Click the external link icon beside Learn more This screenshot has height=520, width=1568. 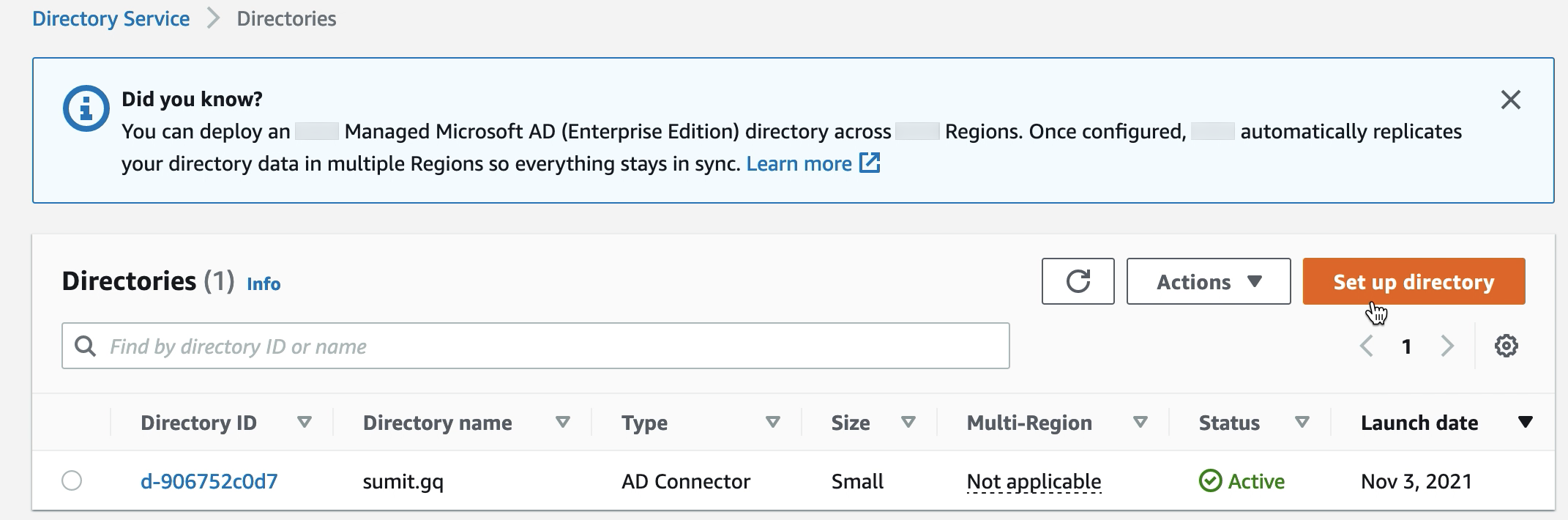coord(870,163)
